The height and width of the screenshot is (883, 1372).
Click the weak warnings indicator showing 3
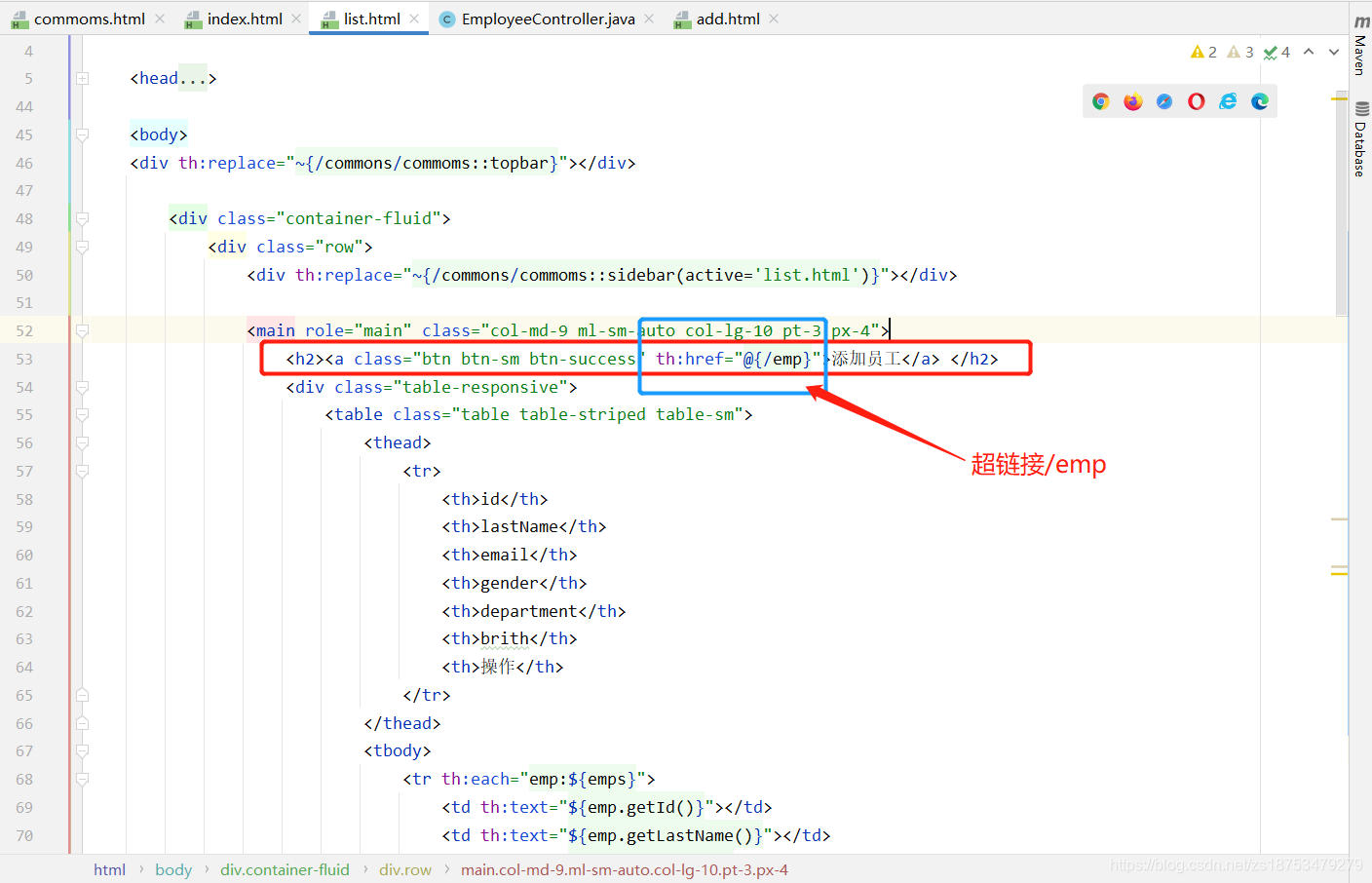1240,52
